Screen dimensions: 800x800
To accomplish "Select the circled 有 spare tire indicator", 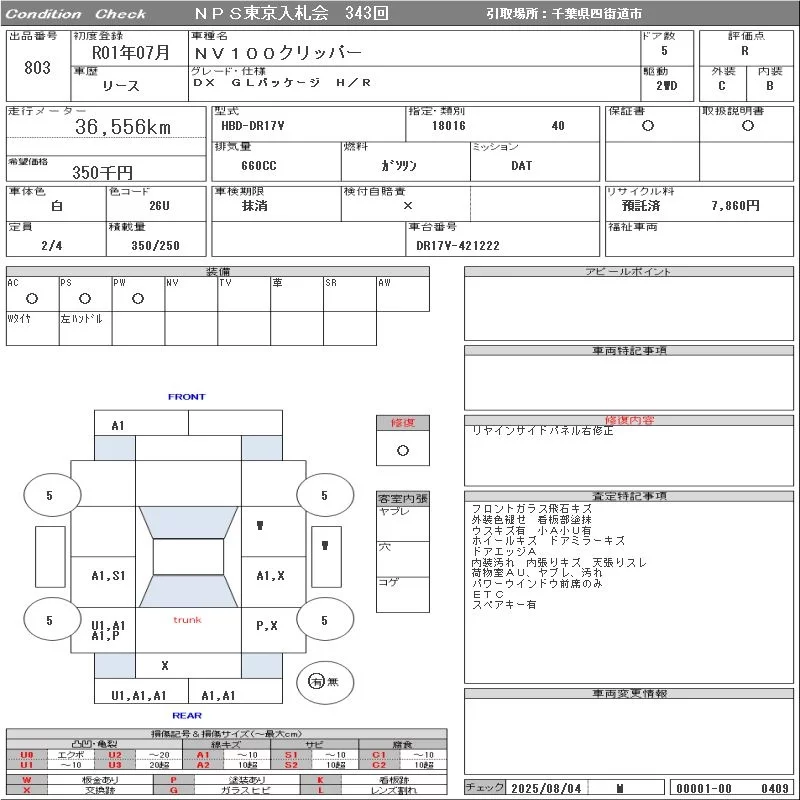I will pos(317,682).
